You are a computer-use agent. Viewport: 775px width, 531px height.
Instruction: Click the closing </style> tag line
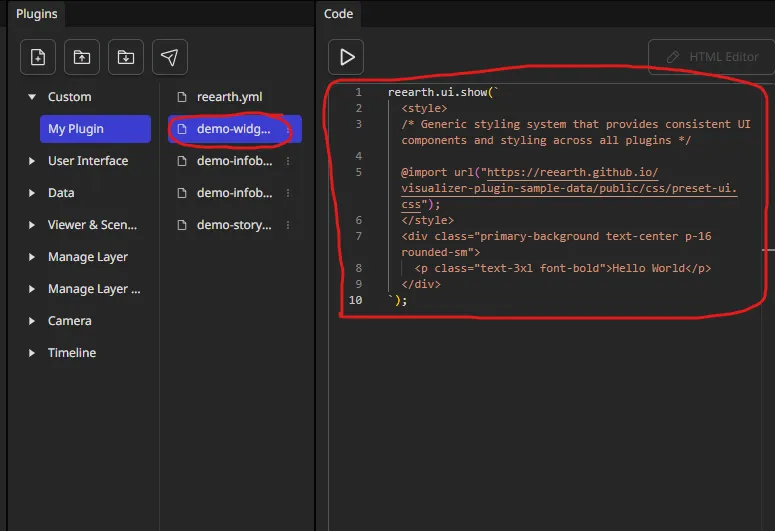coord(428,221)
